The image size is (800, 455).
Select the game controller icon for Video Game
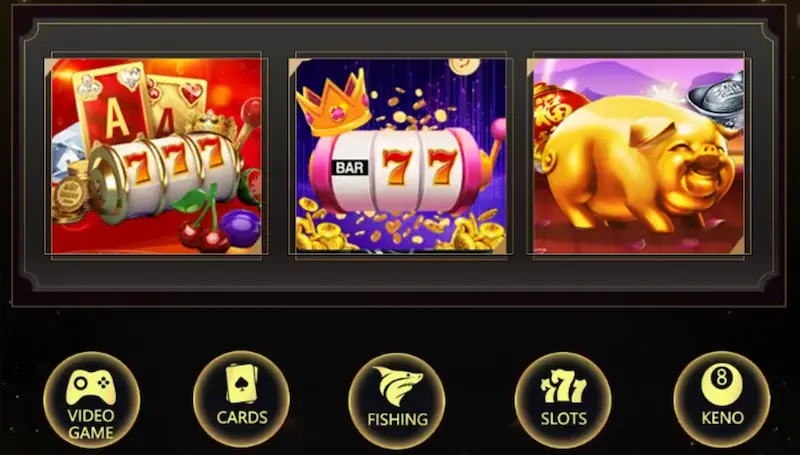tap(91, 388)
